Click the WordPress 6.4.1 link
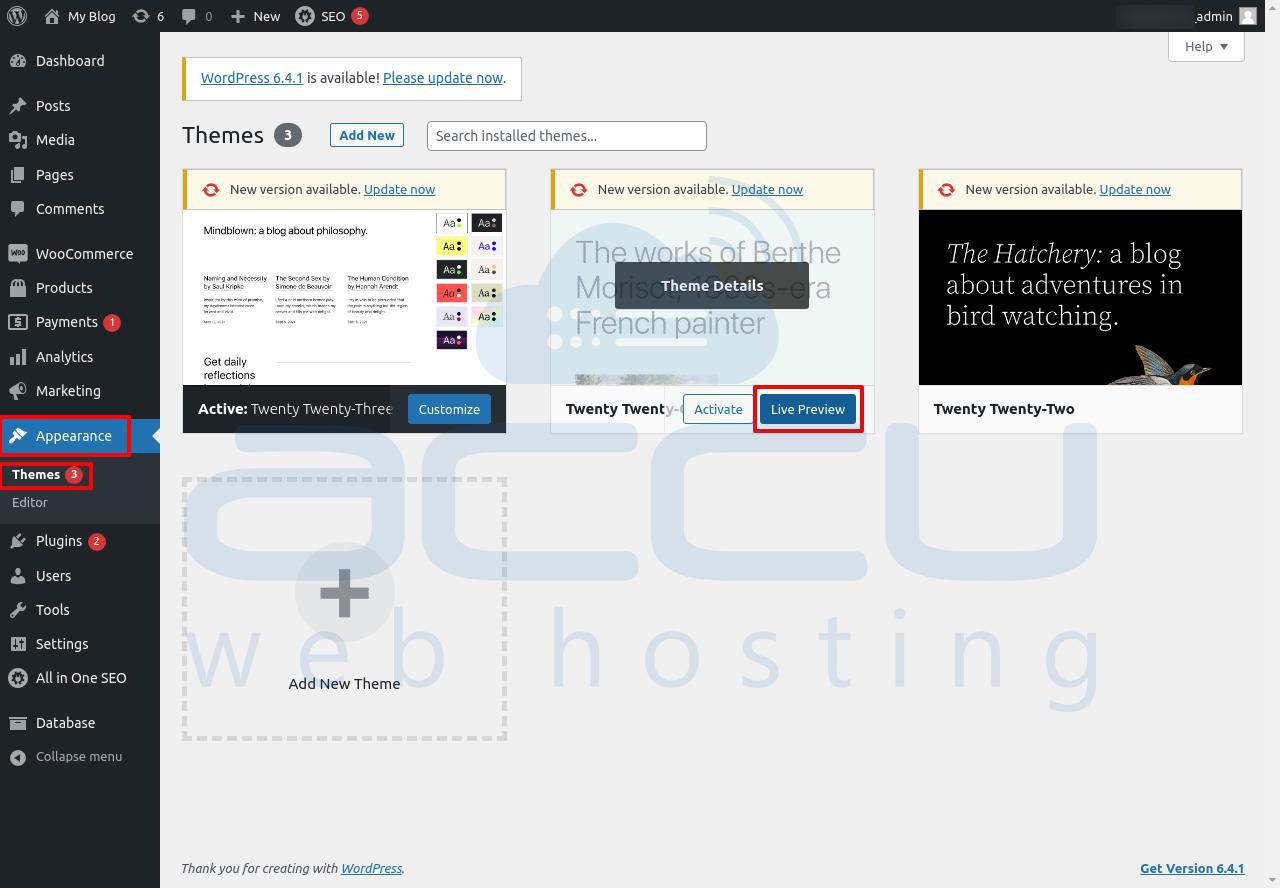This screenshot has height=888, width=1280. click(252, 78)
